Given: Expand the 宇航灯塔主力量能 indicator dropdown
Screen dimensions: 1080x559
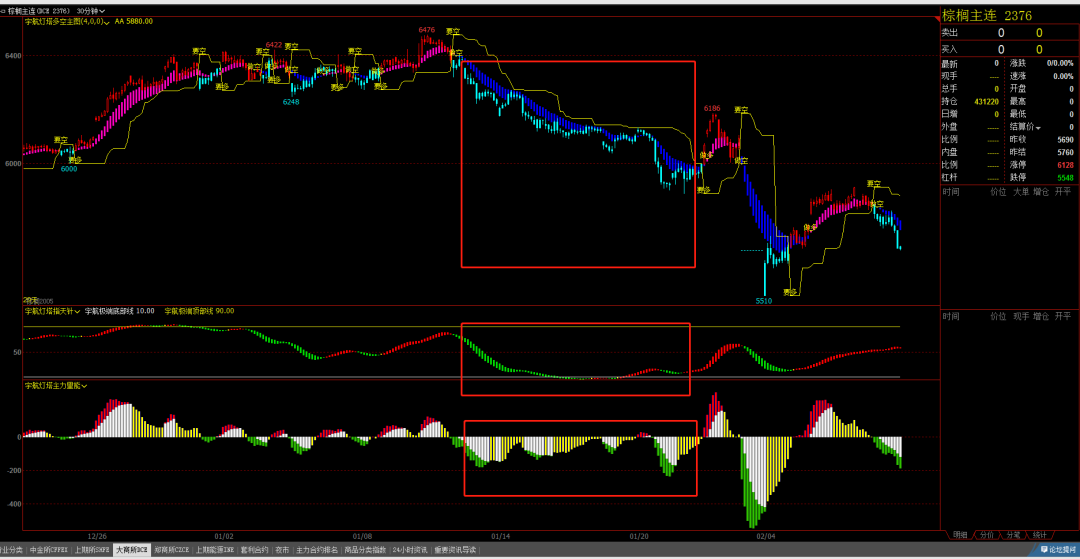Looking at the screenshot, I should 84,386.
